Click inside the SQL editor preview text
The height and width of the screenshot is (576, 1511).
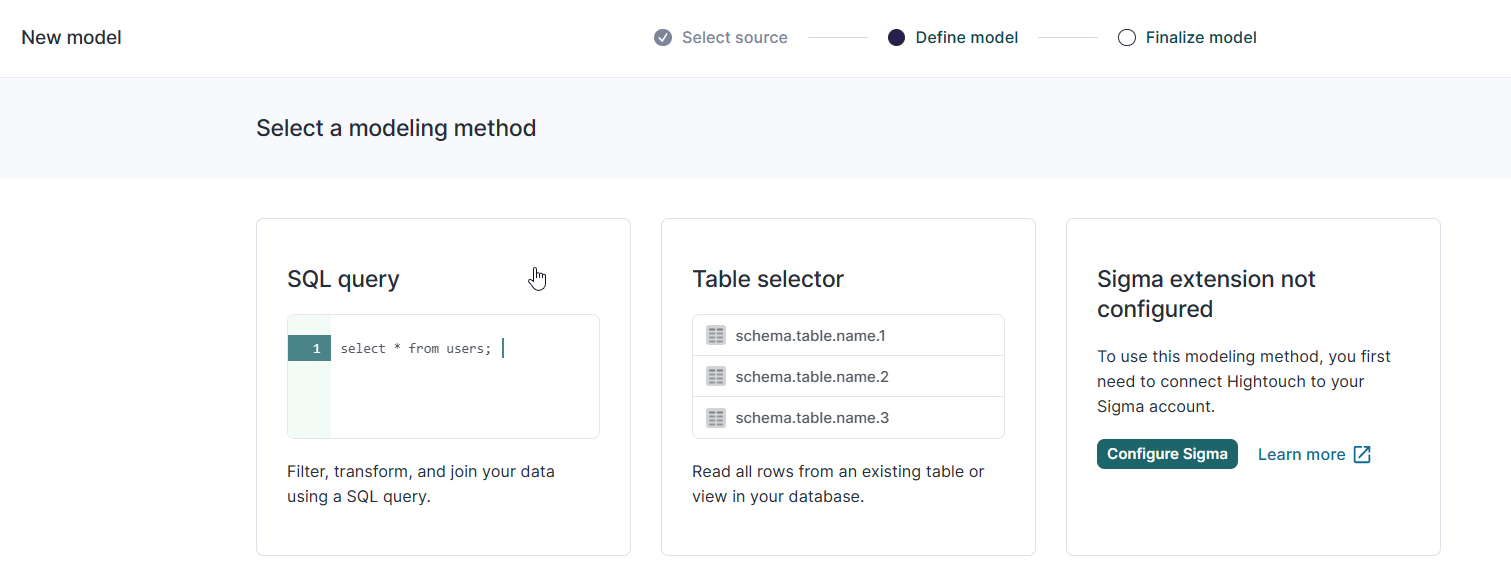(416, 349)
